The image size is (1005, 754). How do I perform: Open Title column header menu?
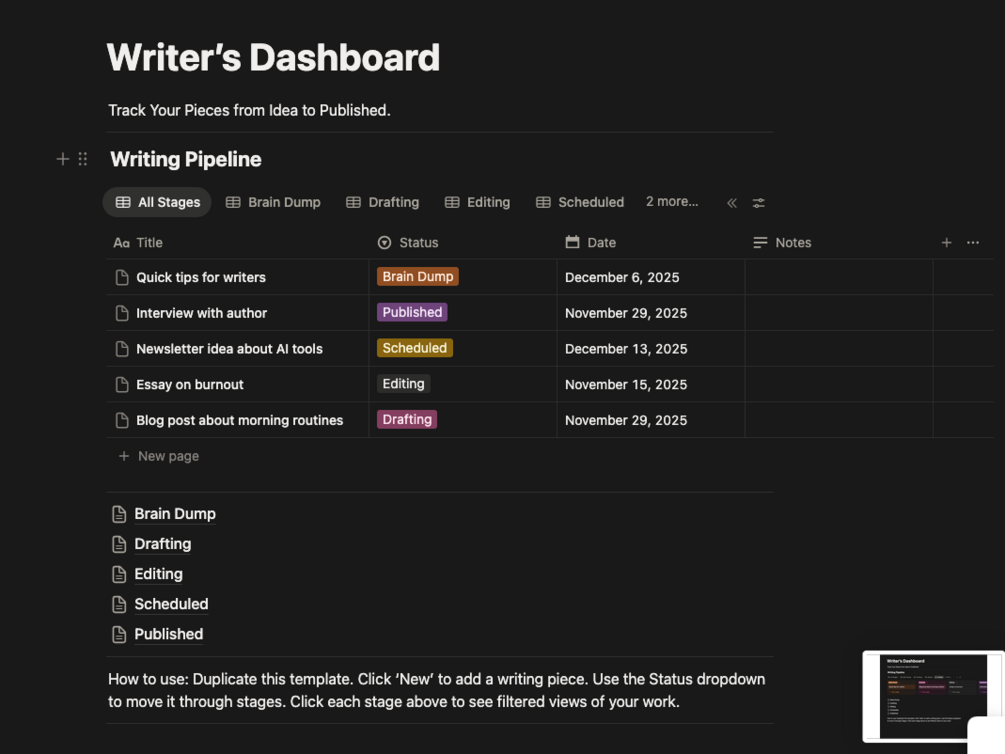pyautogui.click(x=237, y=243)
